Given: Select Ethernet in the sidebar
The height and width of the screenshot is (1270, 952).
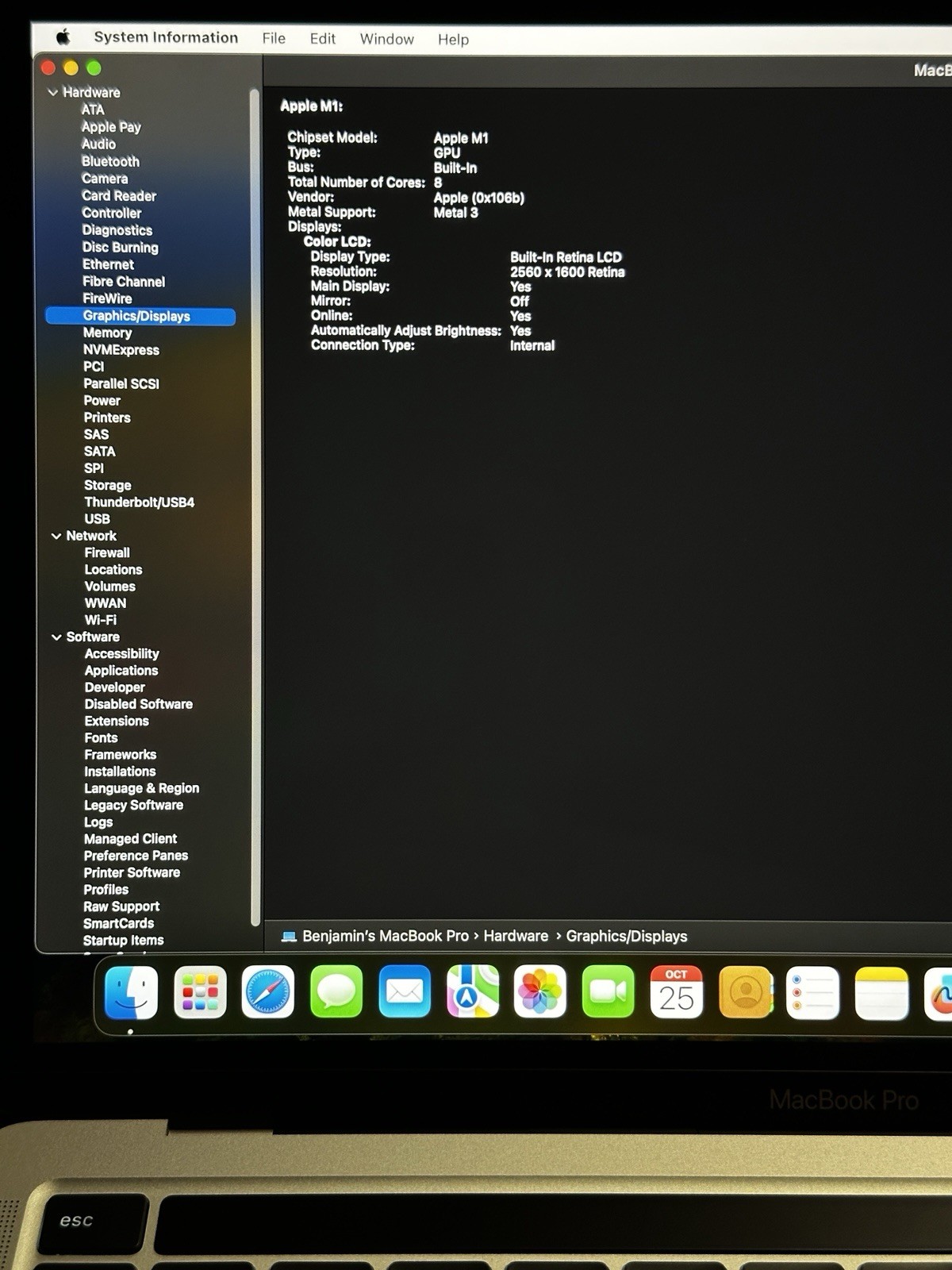Looking at the screenshot, I should (x=109, y=264).
